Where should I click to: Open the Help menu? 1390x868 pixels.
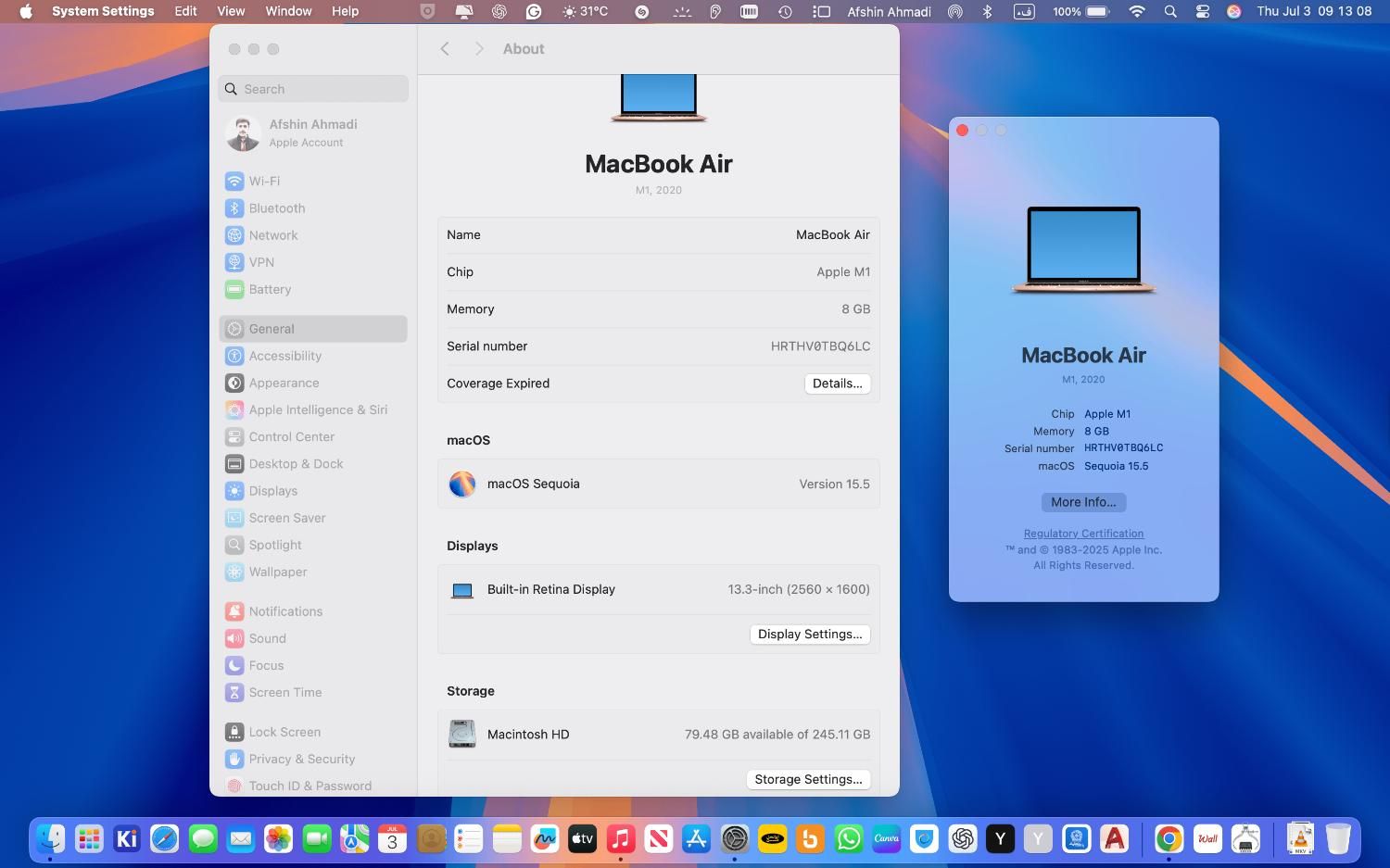(345, 11)
